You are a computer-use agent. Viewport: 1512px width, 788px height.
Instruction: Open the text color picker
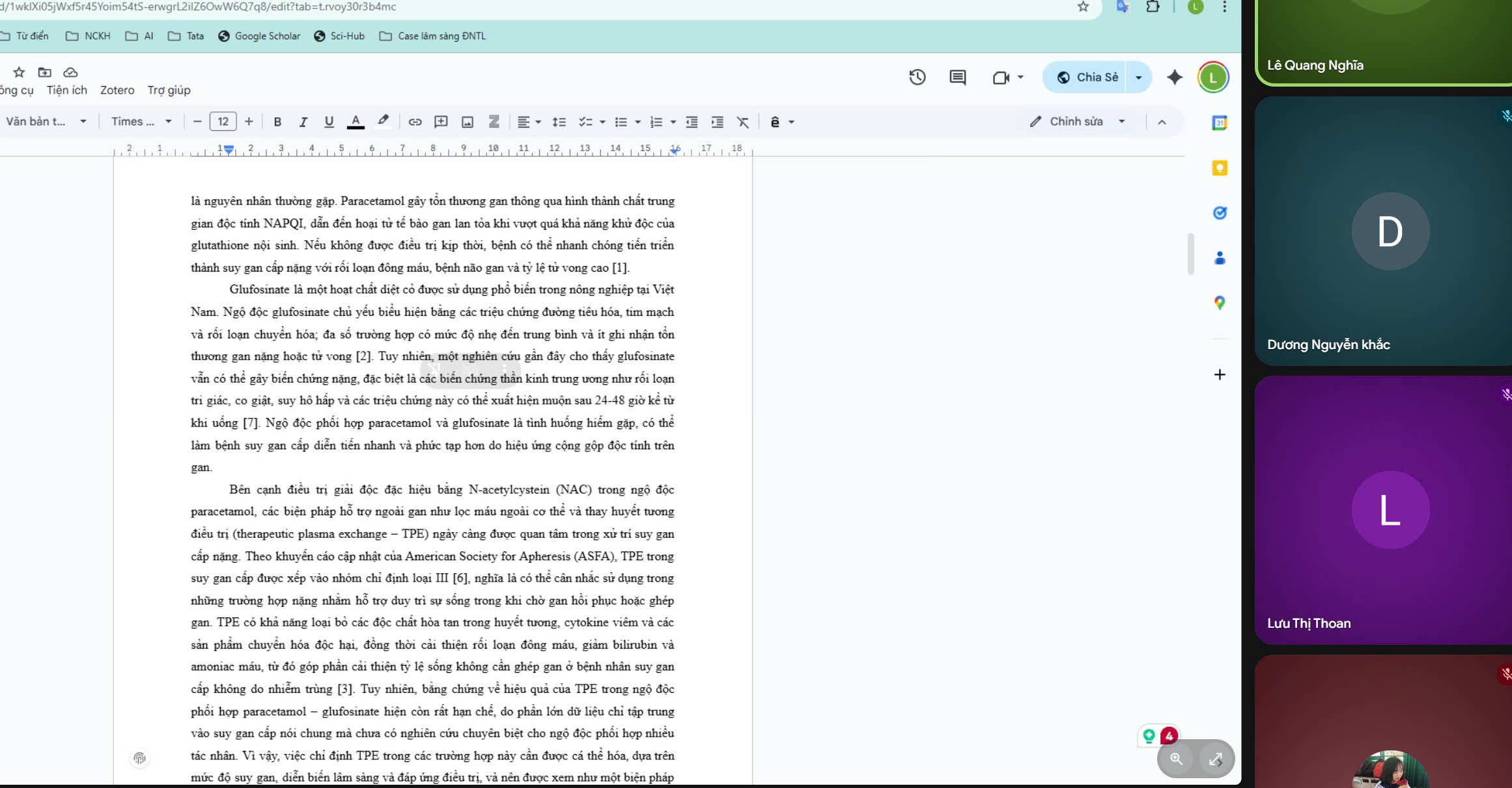[x=356, y=122]
